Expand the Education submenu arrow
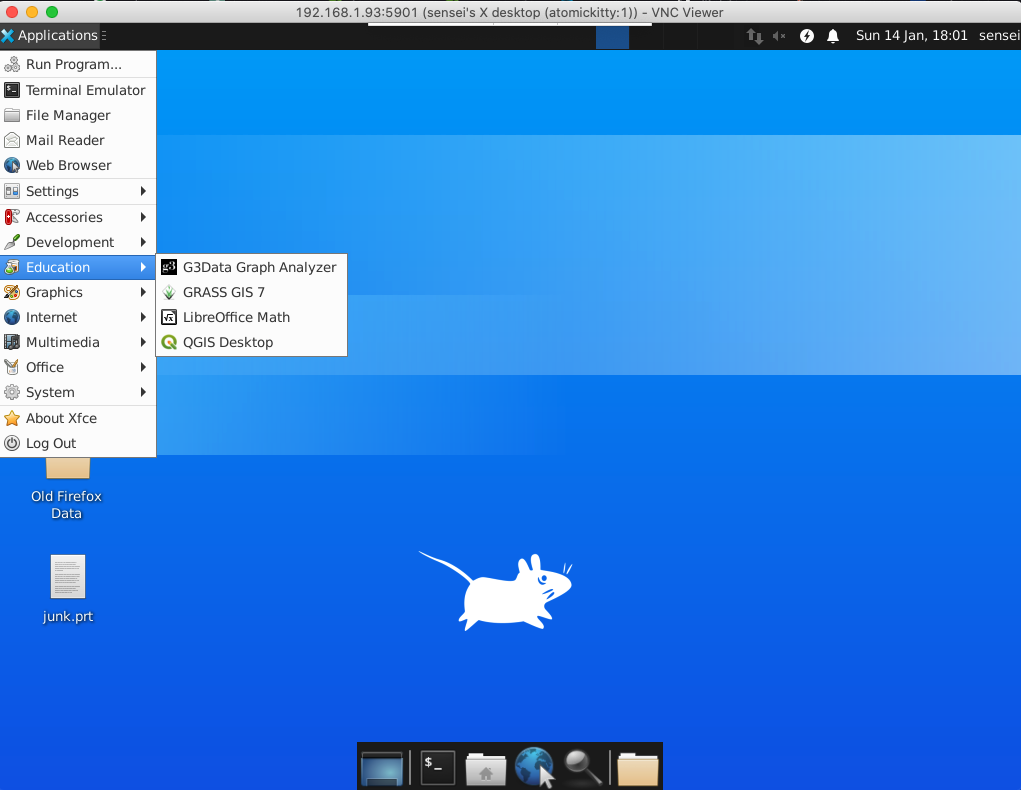This screenshot has width=1021, height=790. 143,267
